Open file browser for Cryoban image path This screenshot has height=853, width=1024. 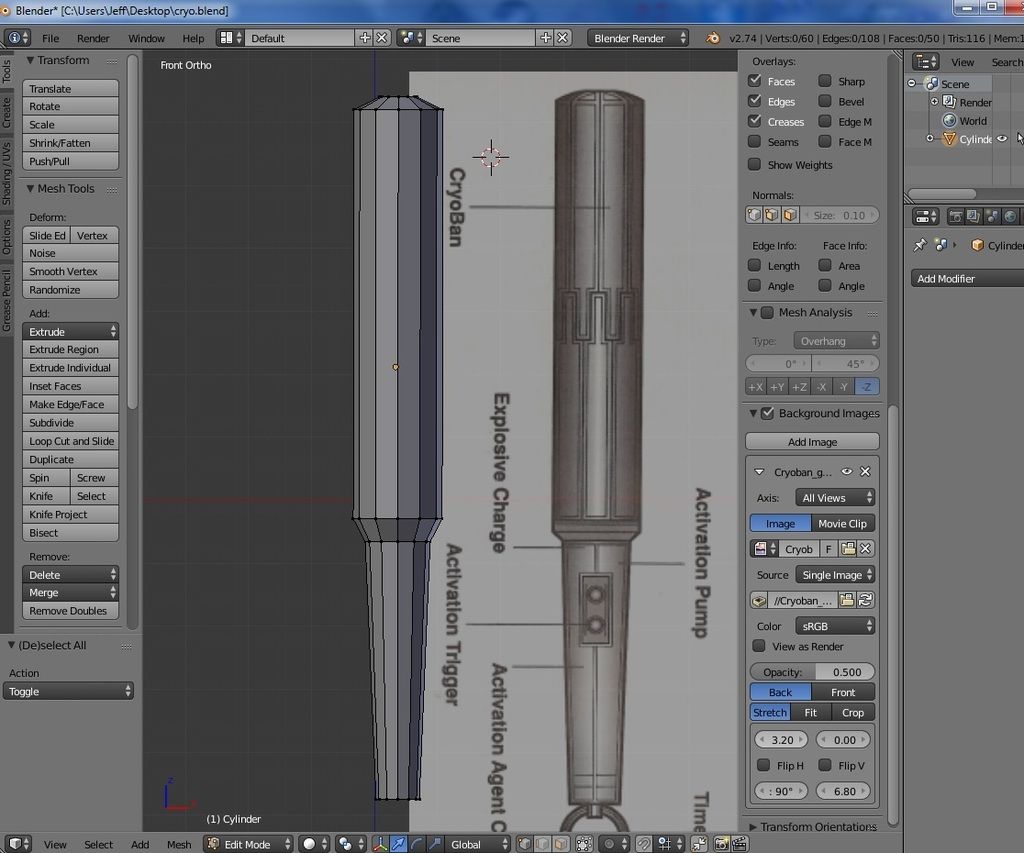846,600
